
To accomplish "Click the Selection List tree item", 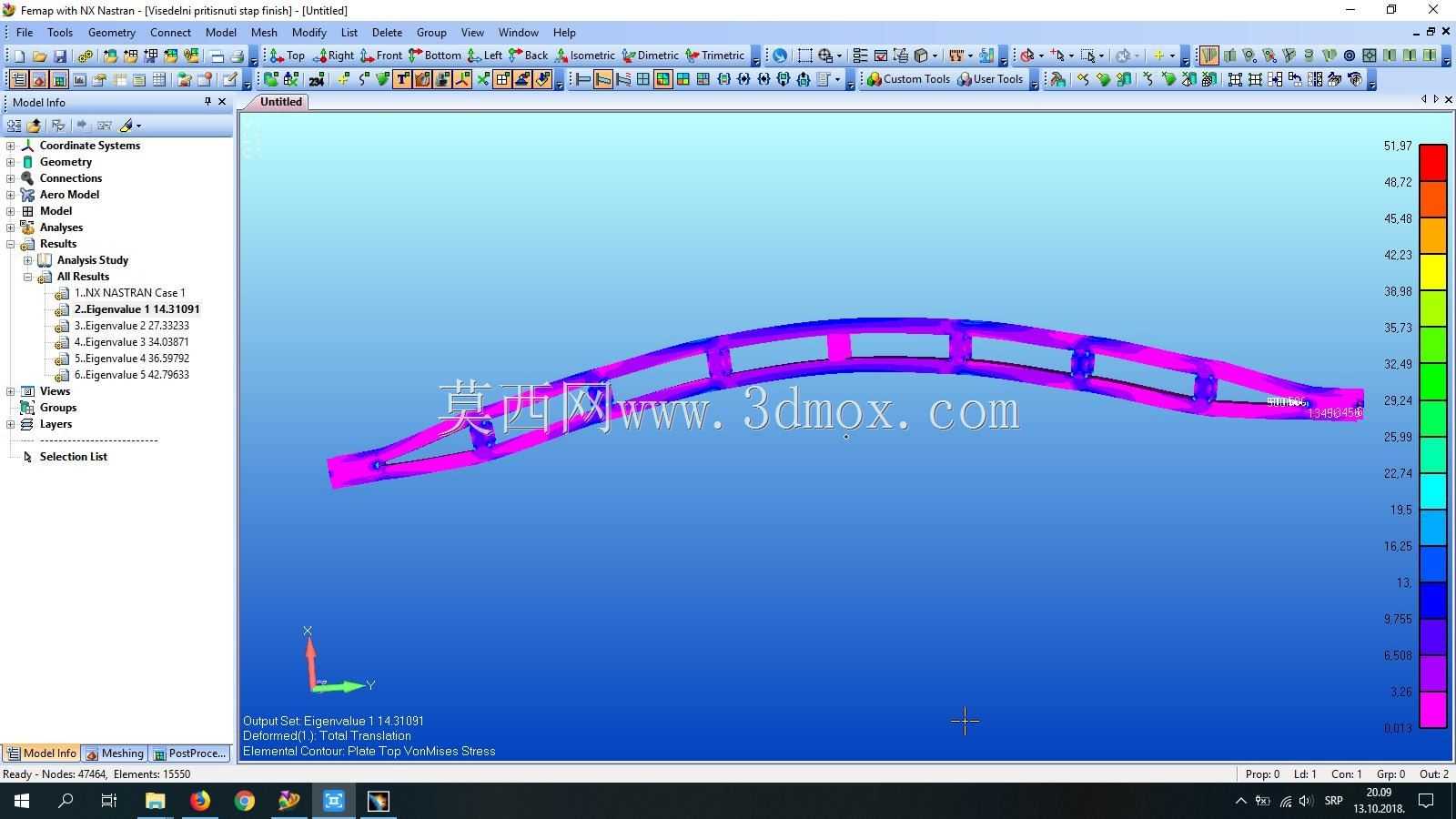I will (73, 457).
